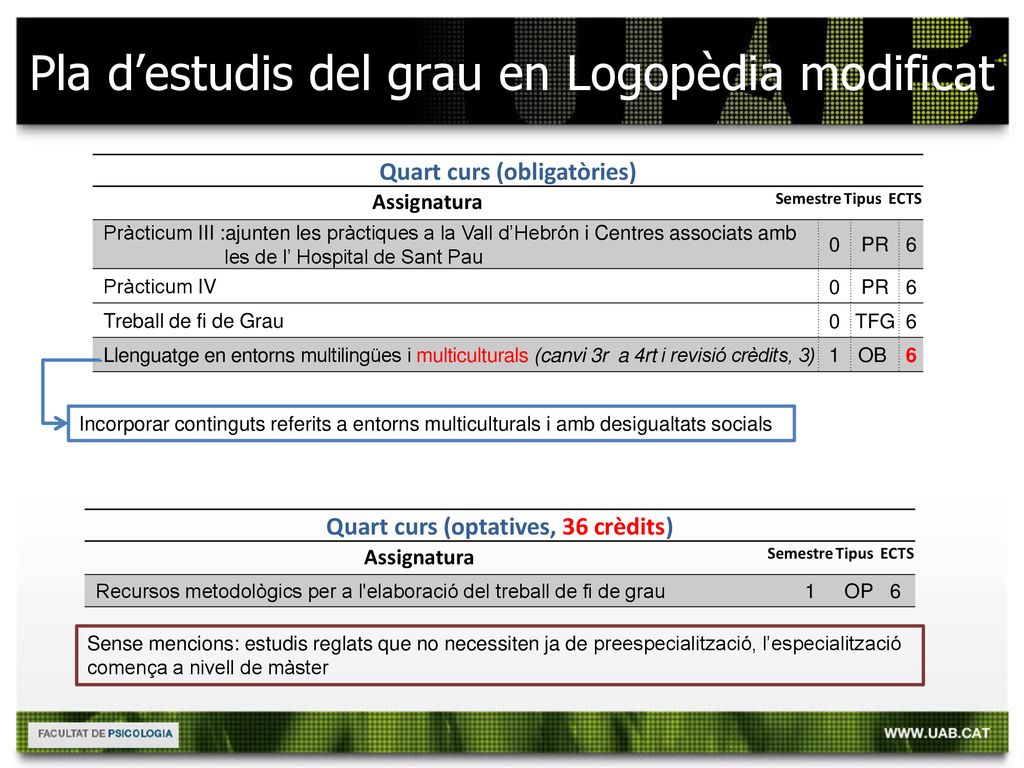Click the 'OP' type cell
This screenshot has height=768, width=1024.
click(858, 591)
